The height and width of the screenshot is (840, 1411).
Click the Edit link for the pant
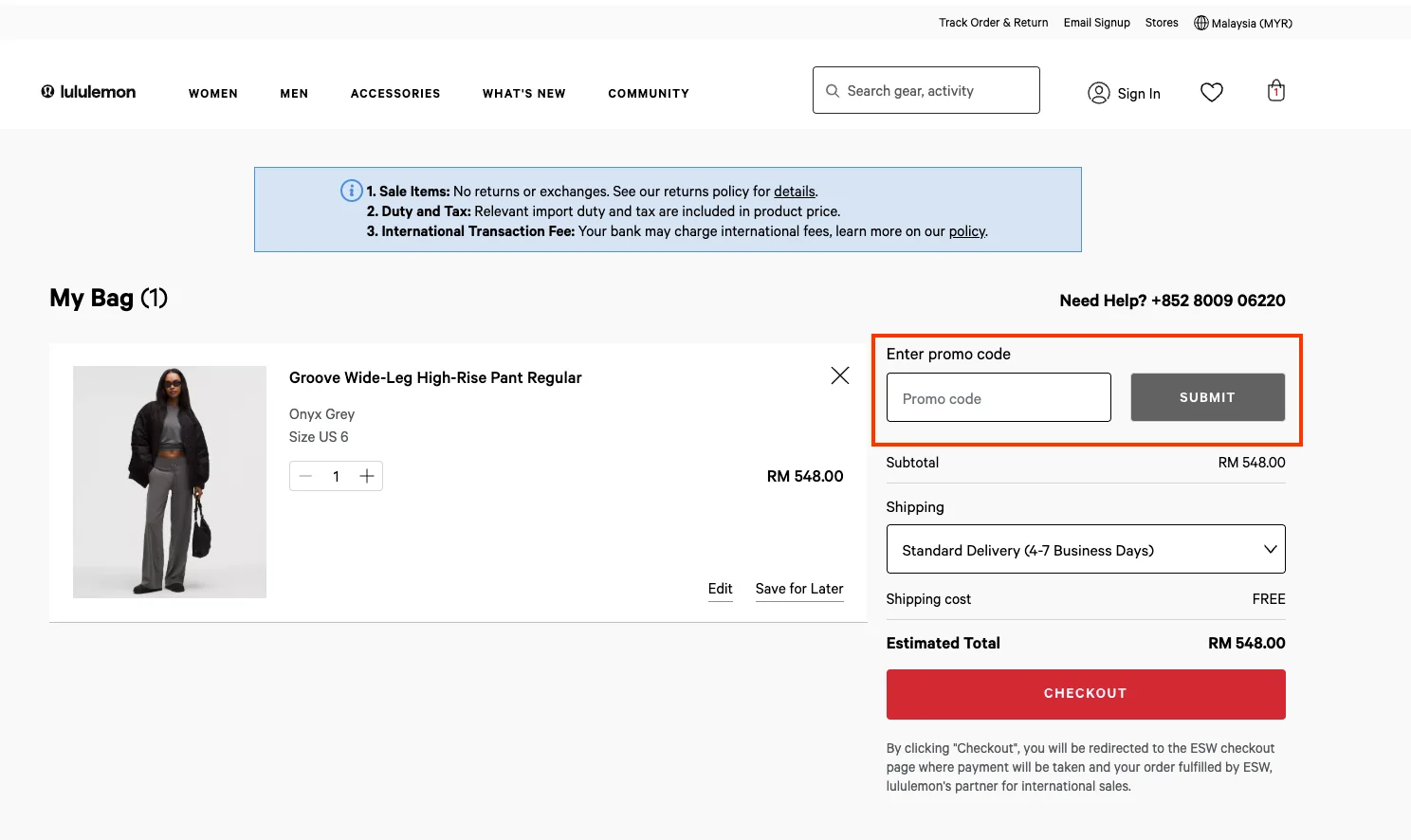tap(721, 589)
